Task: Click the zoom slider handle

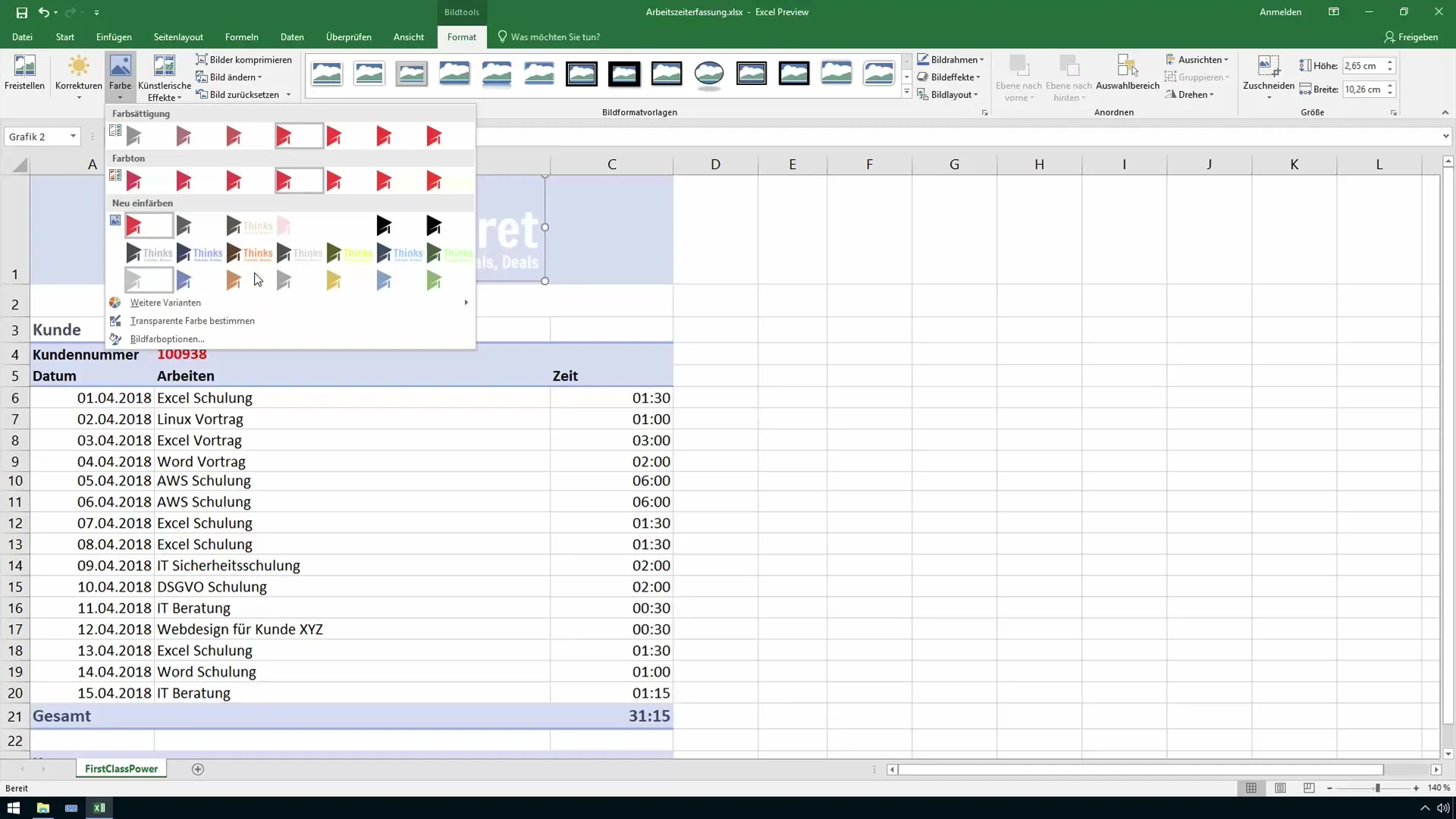Action: [x=1377, y=789]
